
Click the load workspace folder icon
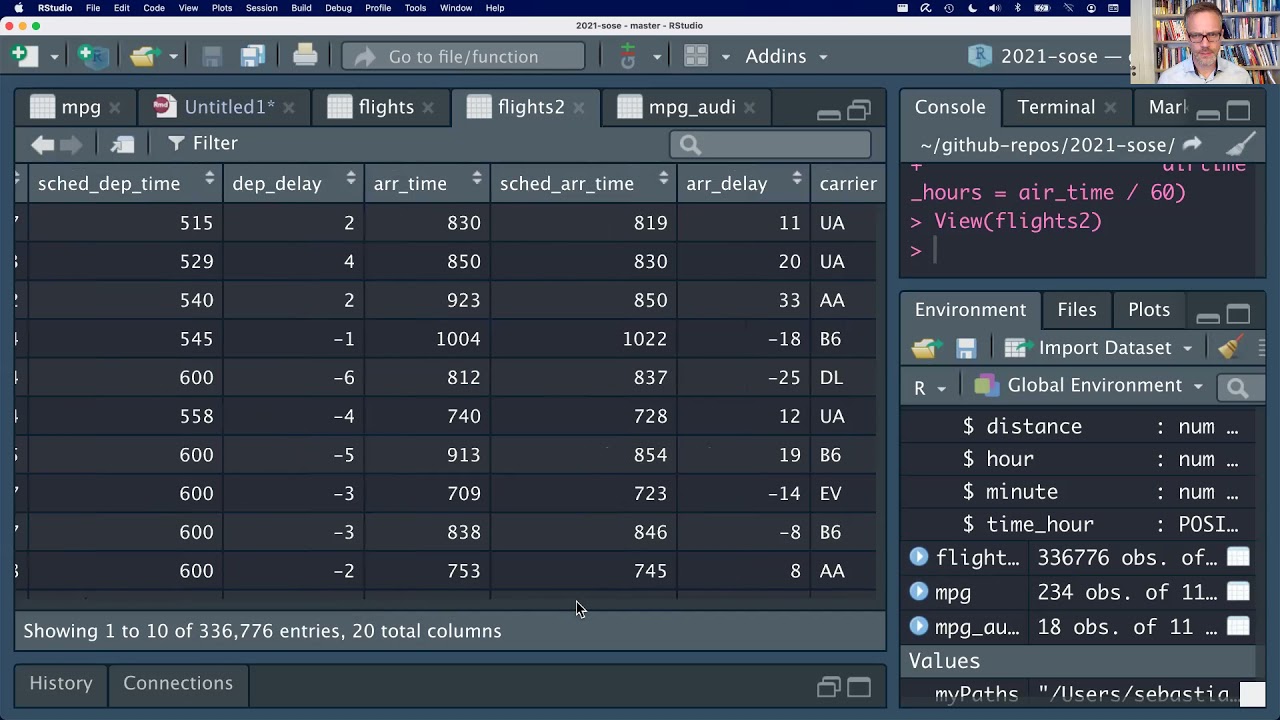924,348
